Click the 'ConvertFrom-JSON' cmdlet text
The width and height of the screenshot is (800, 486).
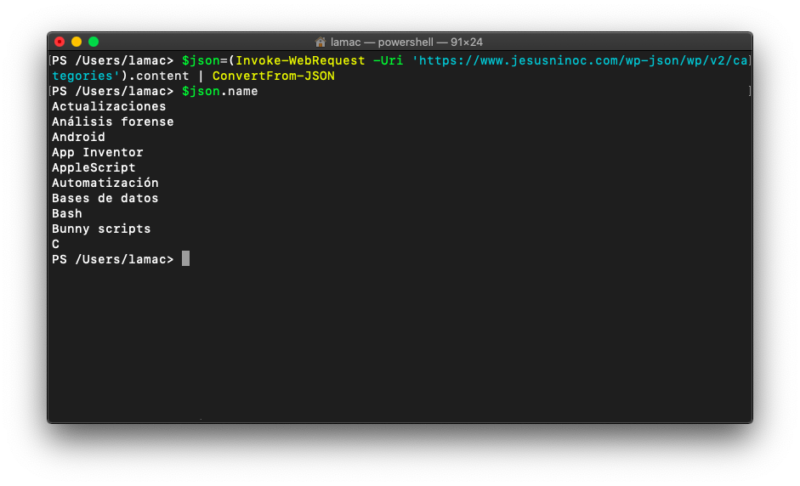pyautogui.click(x=273, y=76)
